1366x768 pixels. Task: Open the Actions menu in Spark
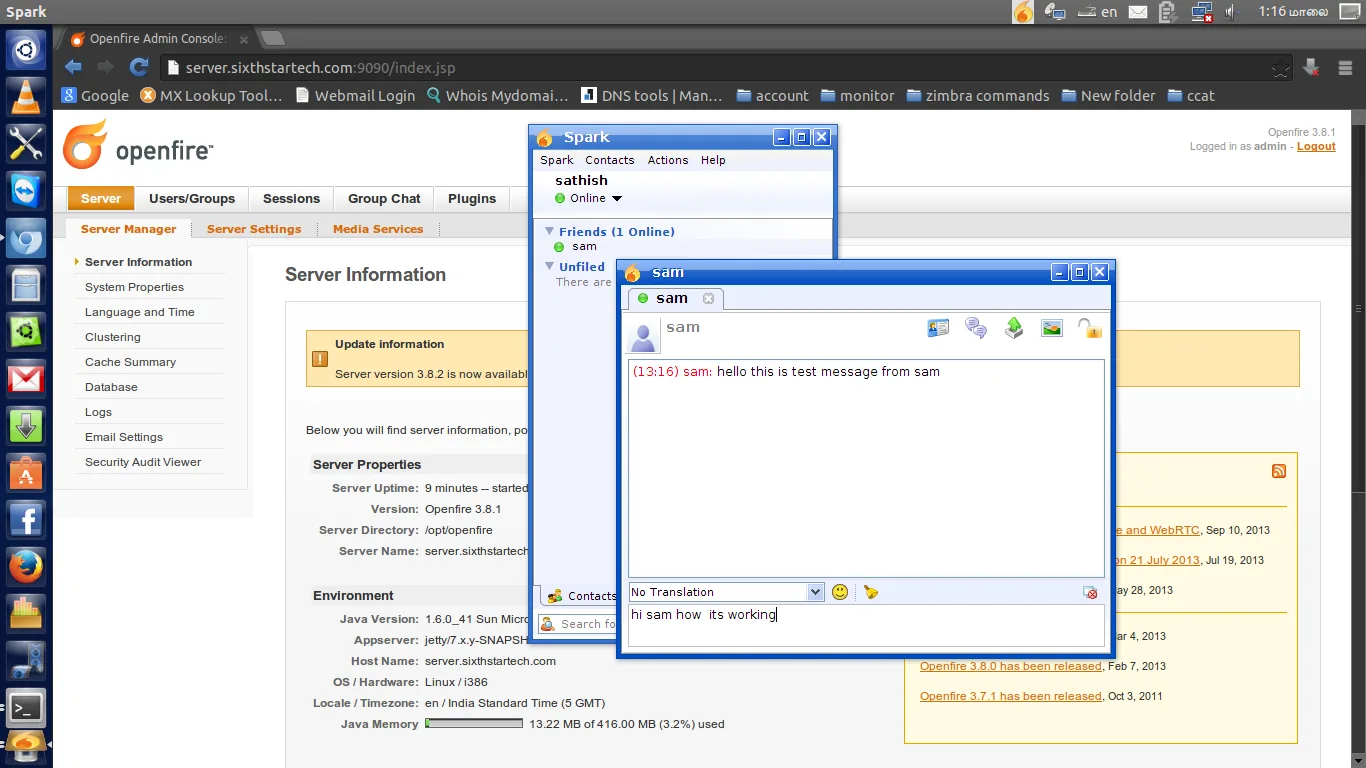pyautogui.click(x=668, y=160)
